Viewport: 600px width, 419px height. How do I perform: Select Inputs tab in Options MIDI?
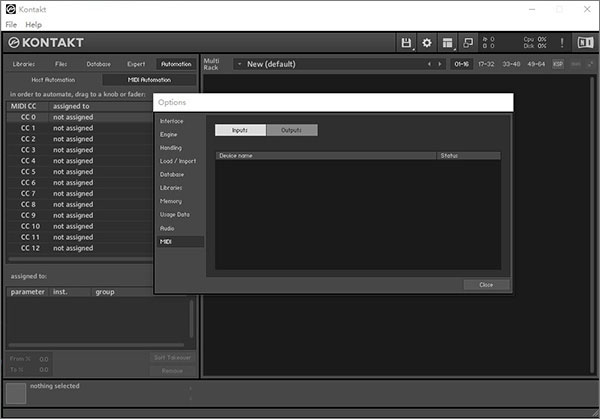[x=240, y=130]
